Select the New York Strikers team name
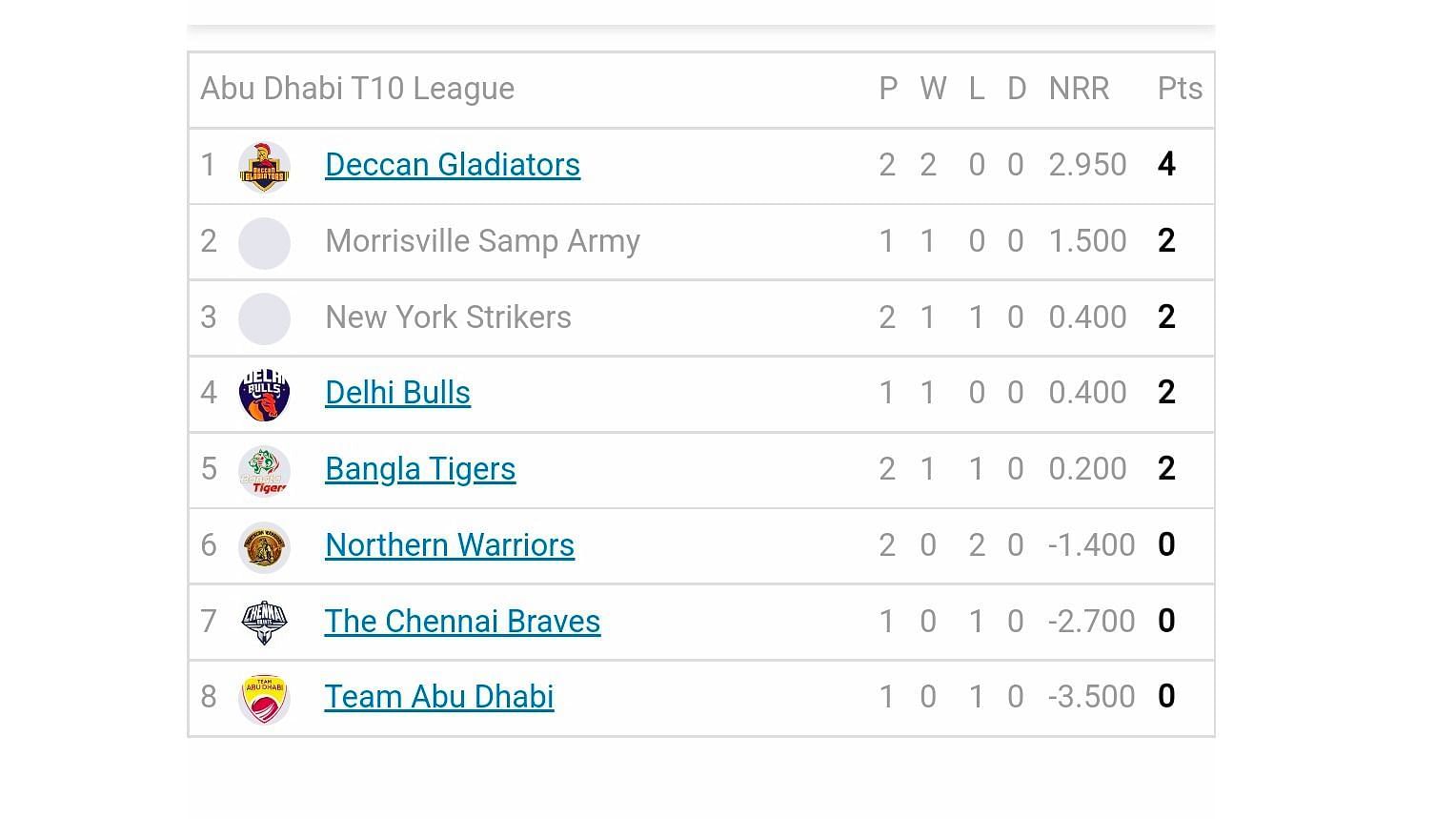1456x819 pixels. (x=449, y=317)
